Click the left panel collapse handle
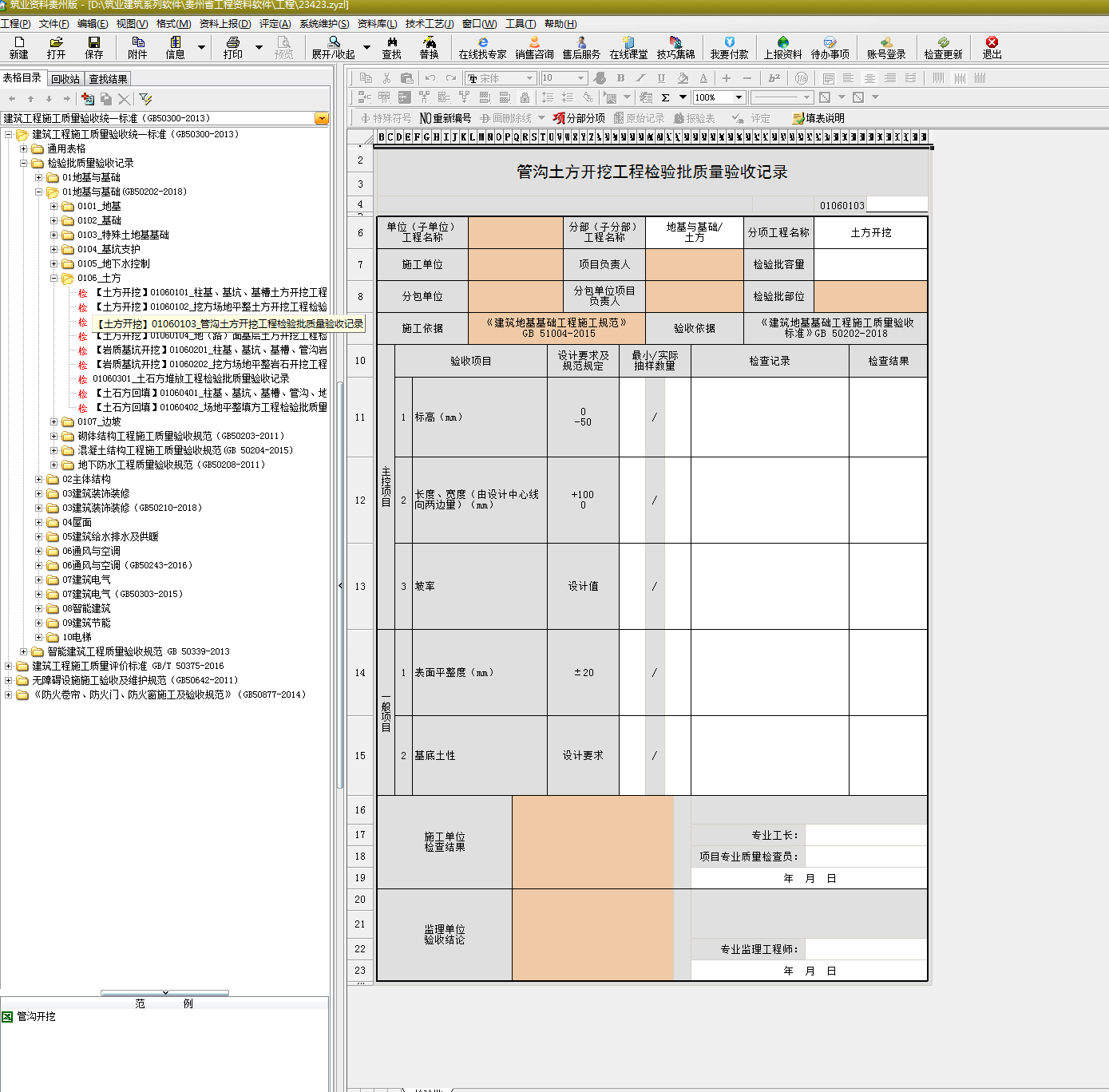The height and width of the screenshot is (1092, 1109). pyautogui.click(x=340, y=586)
